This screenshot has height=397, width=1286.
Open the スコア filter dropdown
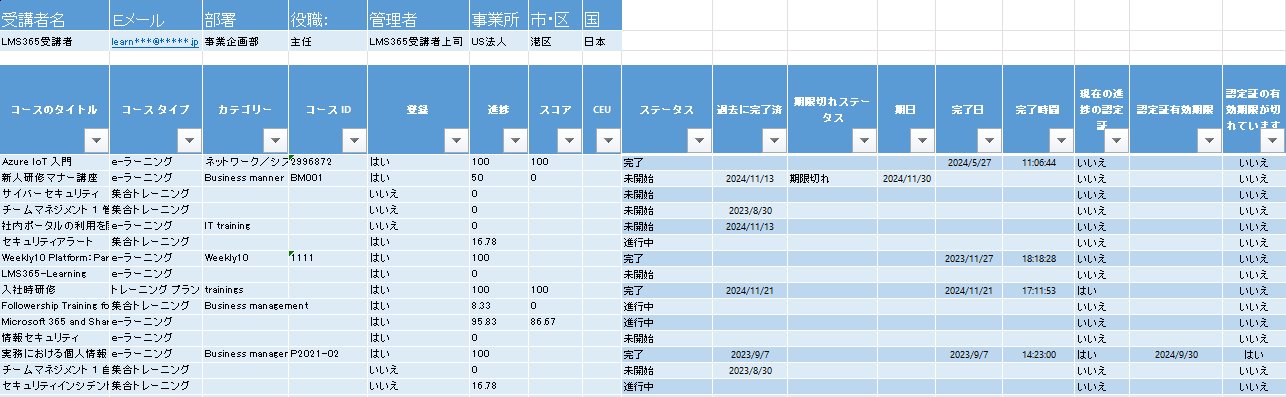pos(569,140)
